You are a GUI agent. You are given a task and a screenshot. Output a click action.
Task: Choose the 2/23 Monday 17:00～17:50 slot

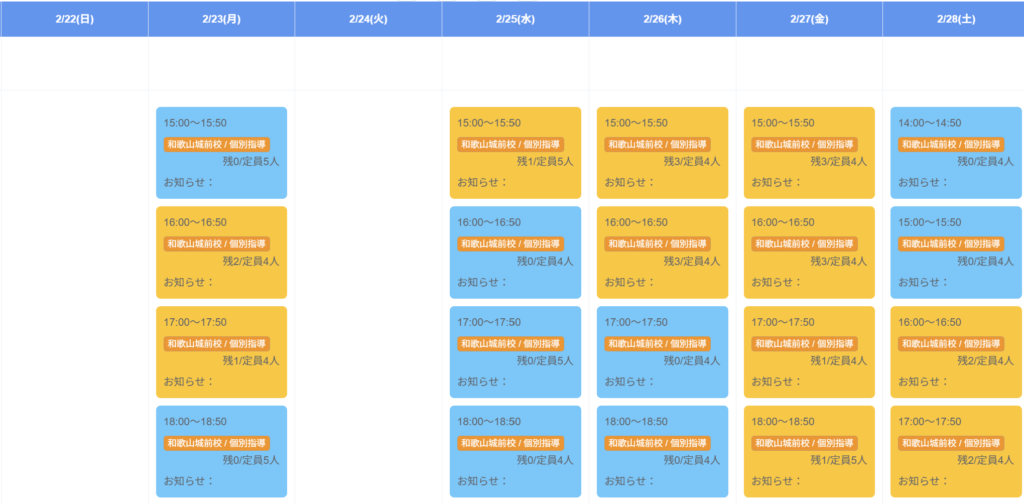[x=221, y=352]
